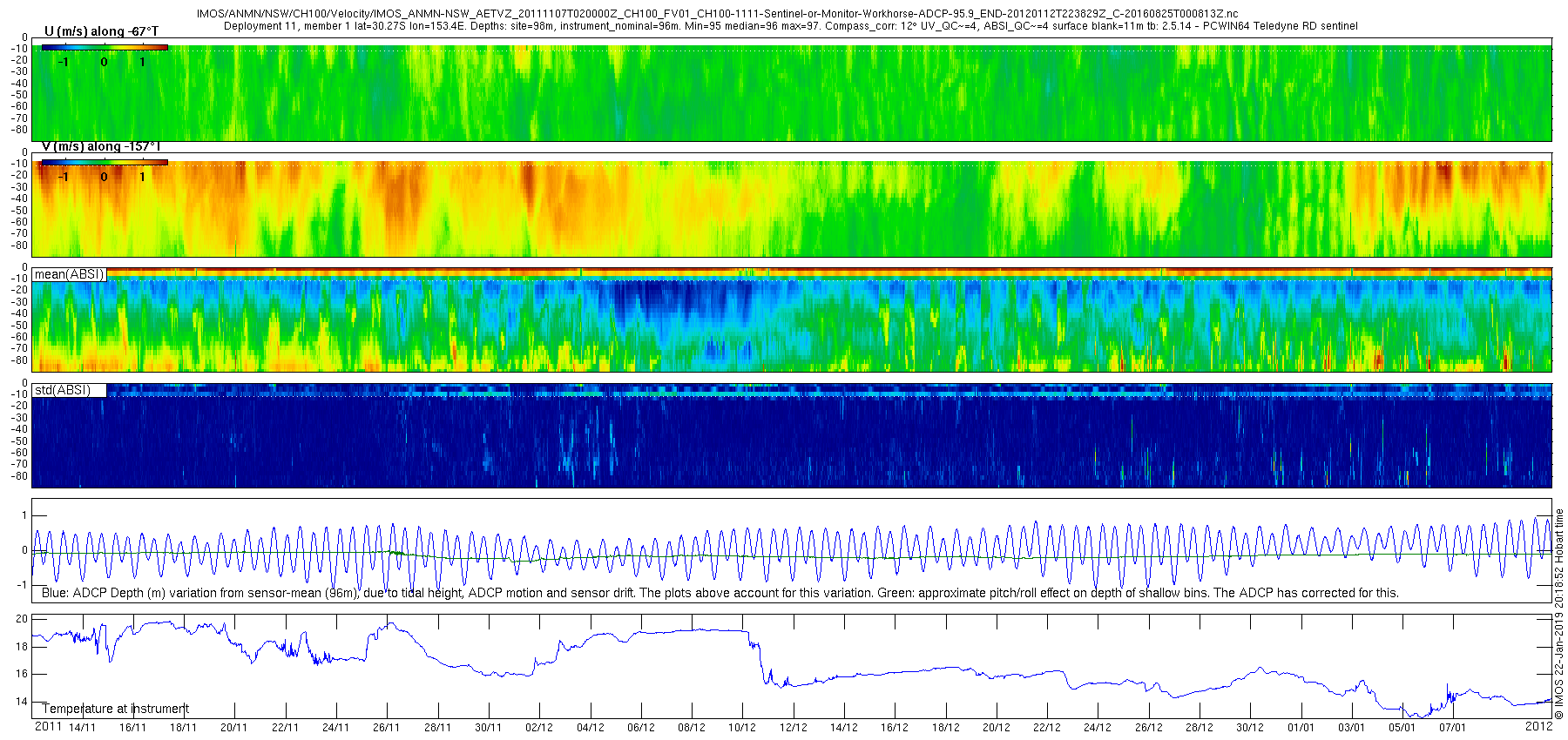Click the 2011 year label on axis
Screen dimensions: 1568x740
coord(48,727)
